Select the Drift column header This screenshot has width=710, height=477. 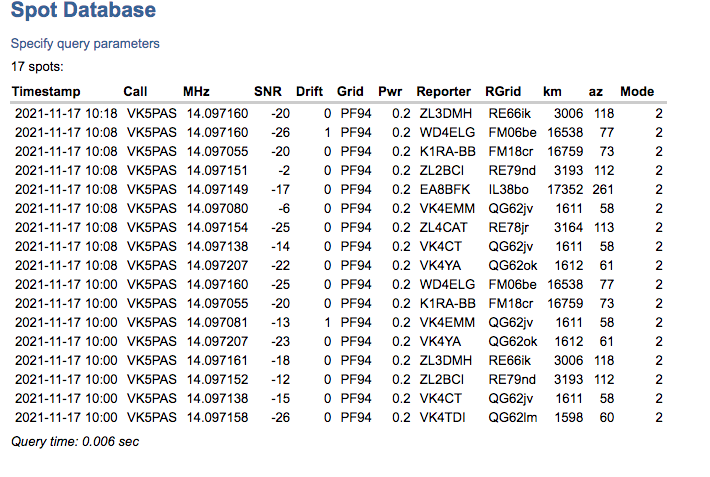coord(309,91)
